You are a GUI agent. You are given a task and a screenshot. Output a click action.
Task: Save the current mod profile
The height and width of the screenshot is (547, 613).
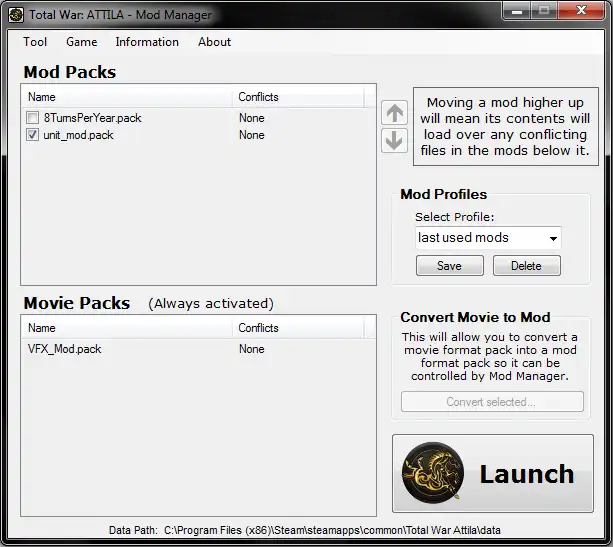point(450,266)
